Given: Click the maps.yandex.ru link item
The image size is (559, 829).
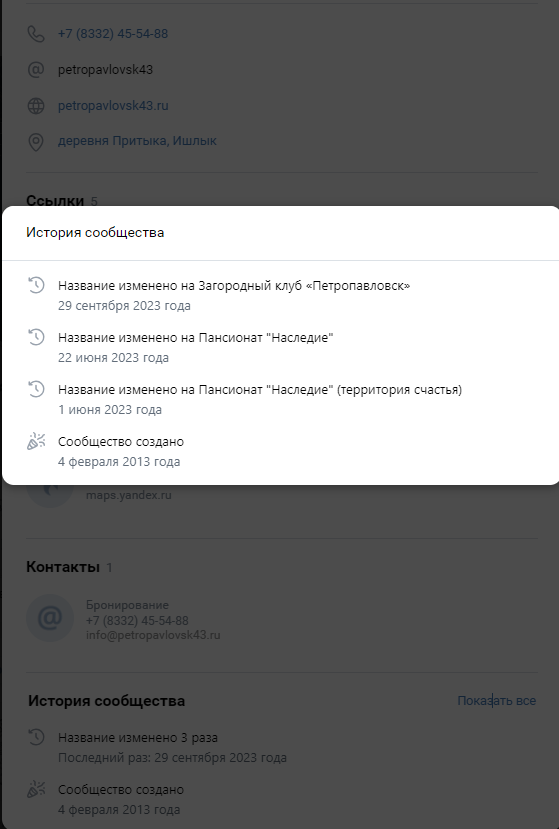Looking at the screenshot, I should point(129,495).
